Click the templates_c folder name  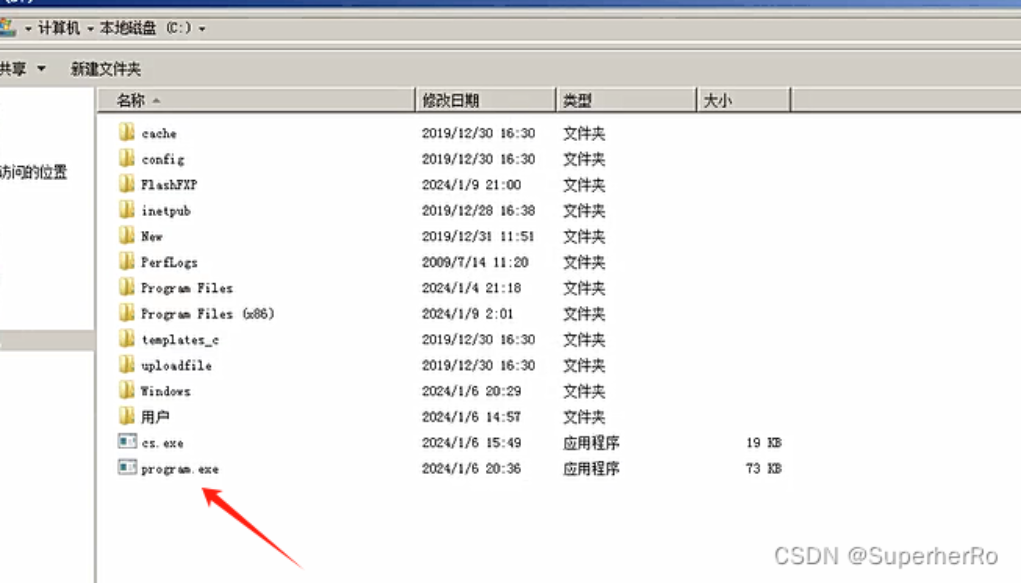180,340
